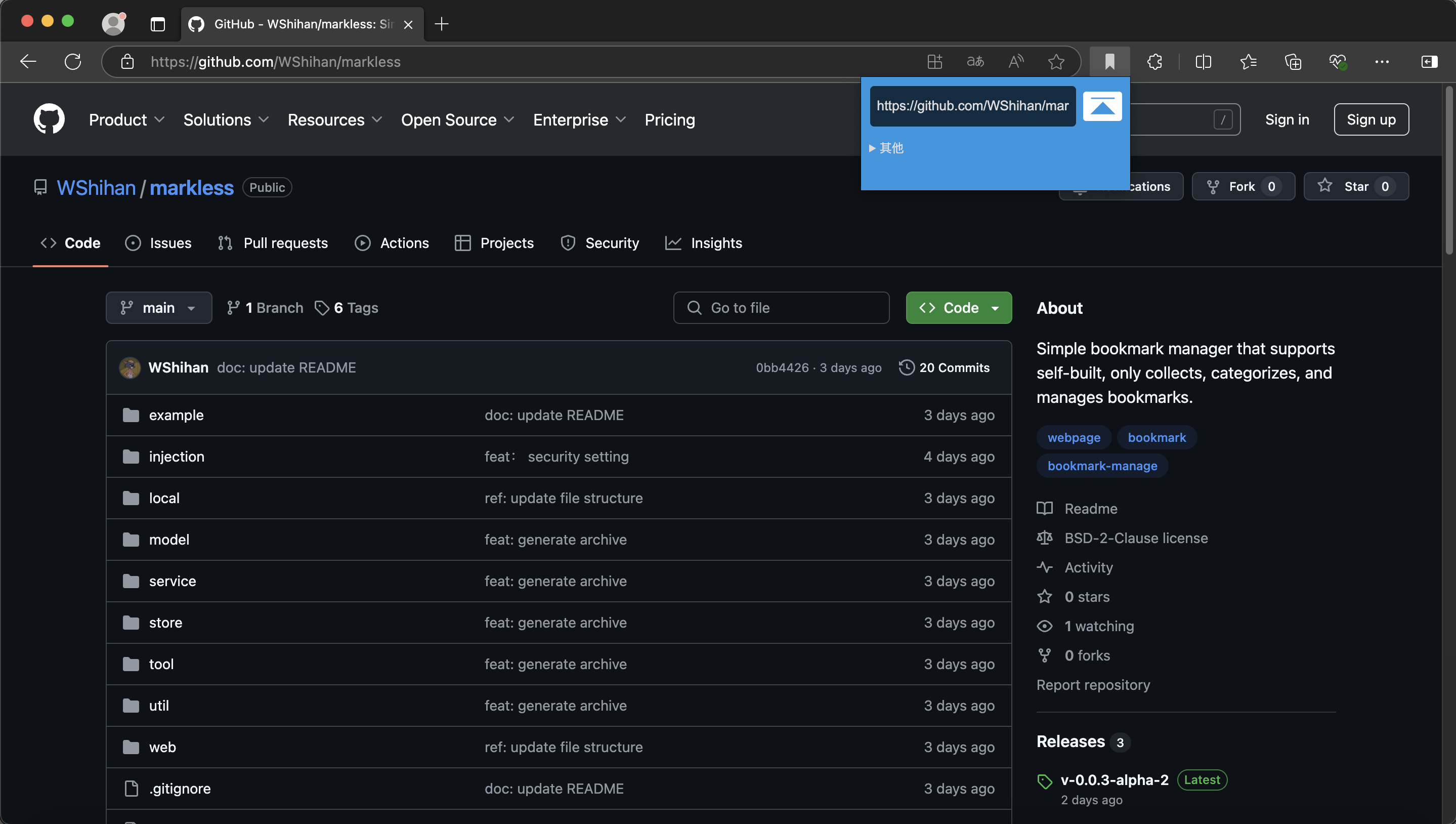Viewport: 1456px width, 824px height.
Task: Open the v-0.0.3-alpha-2 release
Action: pos(1114,779)
